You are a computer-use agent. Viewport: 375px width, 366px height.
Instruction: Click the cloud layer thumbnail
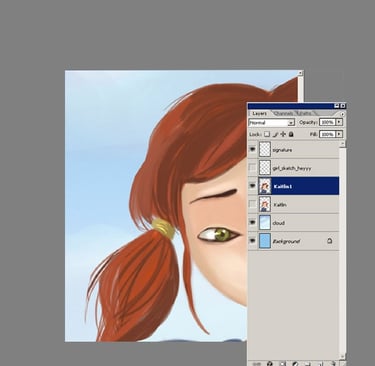(x=265, y=222)
